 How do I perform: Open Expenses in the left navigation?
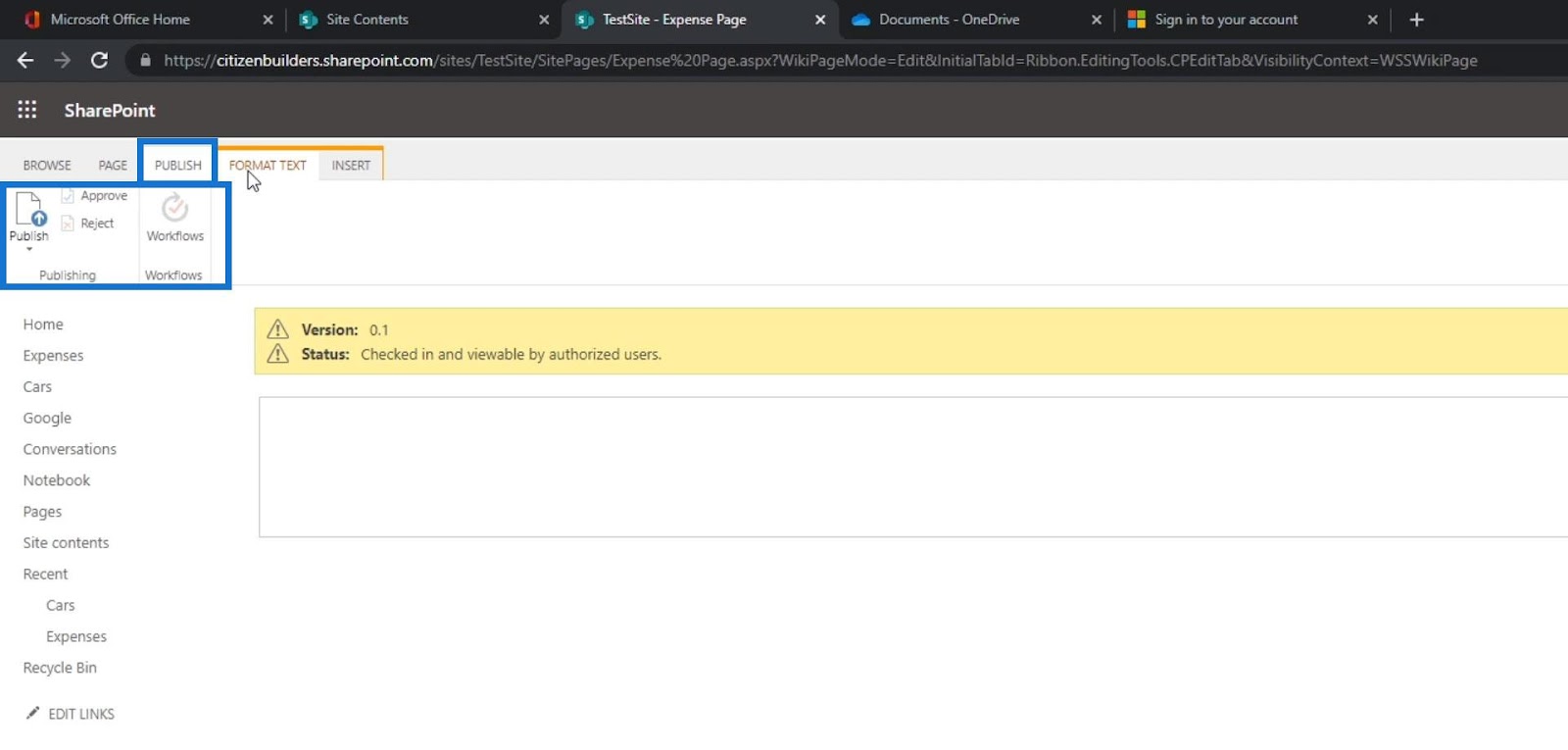54,356
